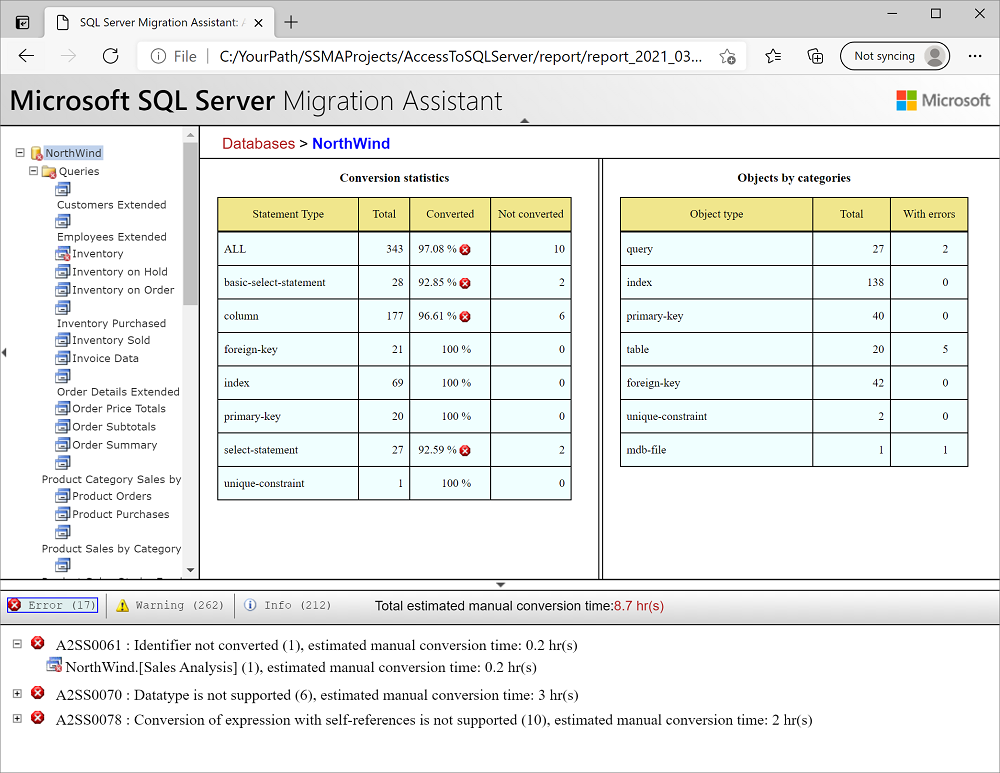The height and width of the screenshot is (773, 1000).
Task: Expand the A2SS0078 self-references error details
Action: click(x=16, y=717)
